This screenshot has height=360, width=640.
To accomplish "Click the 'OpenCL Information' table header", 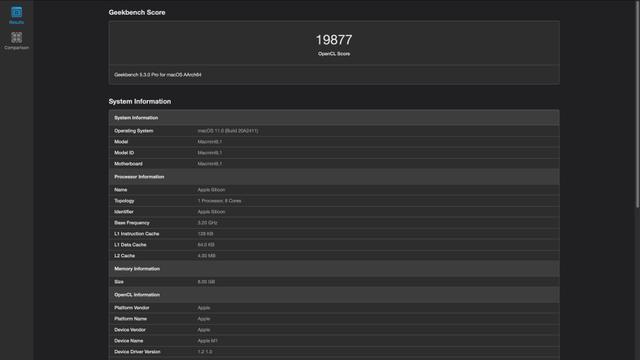I will [334, 295].
